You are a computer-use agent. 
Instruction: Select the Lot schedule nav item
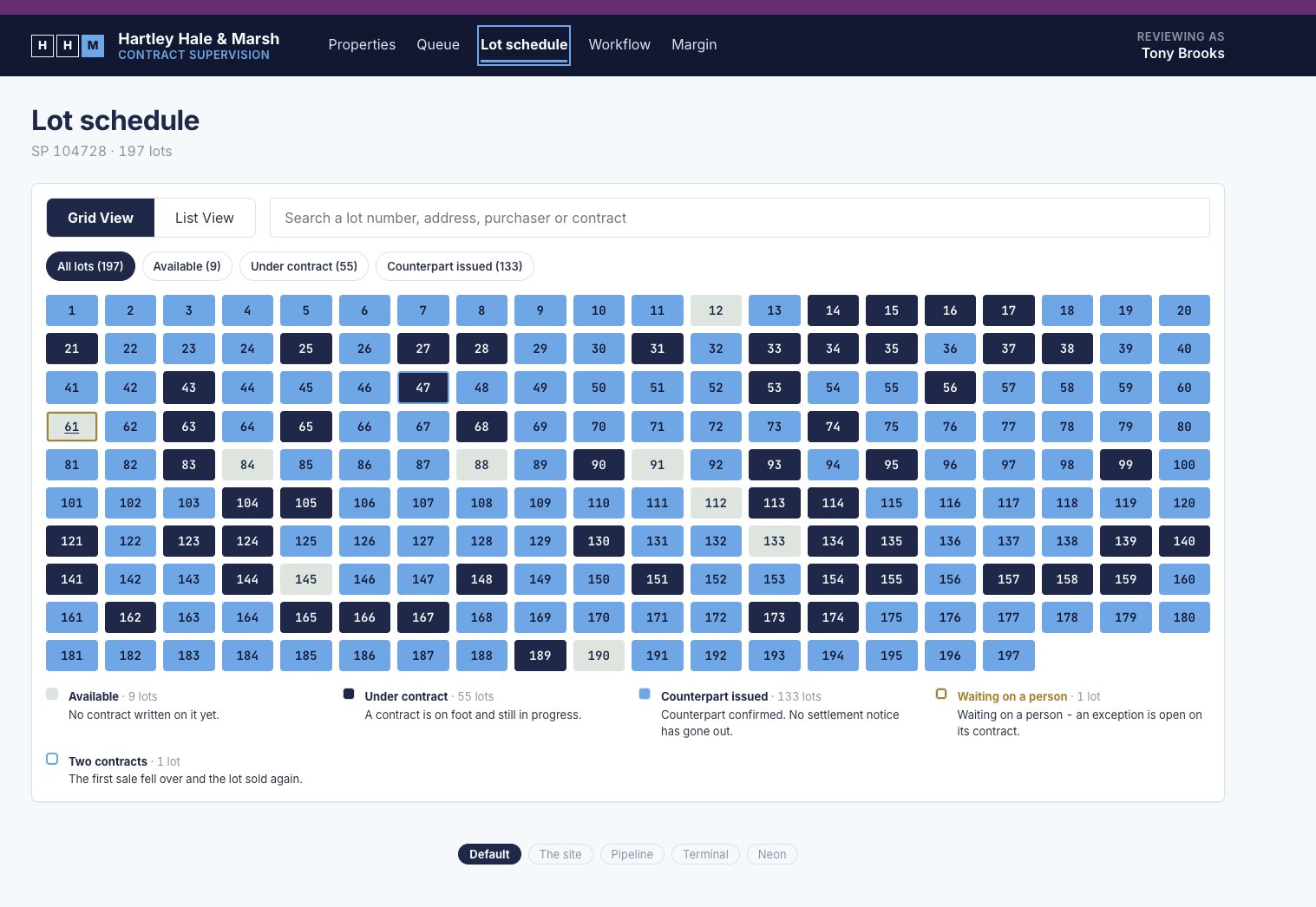click(x=524, y=45)
